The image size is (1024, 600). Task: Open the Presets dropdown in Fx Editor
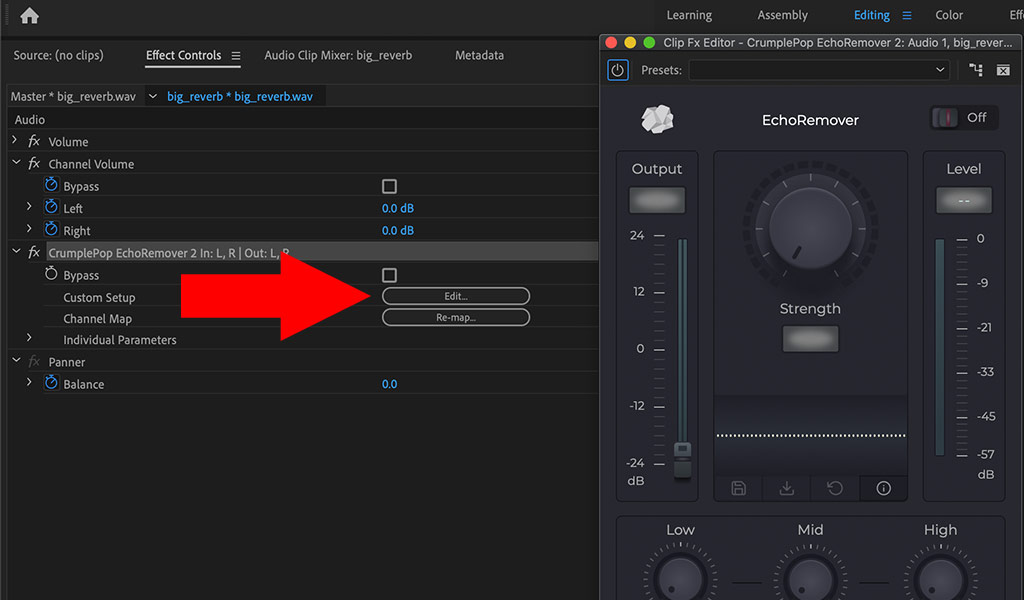(820, 70)
